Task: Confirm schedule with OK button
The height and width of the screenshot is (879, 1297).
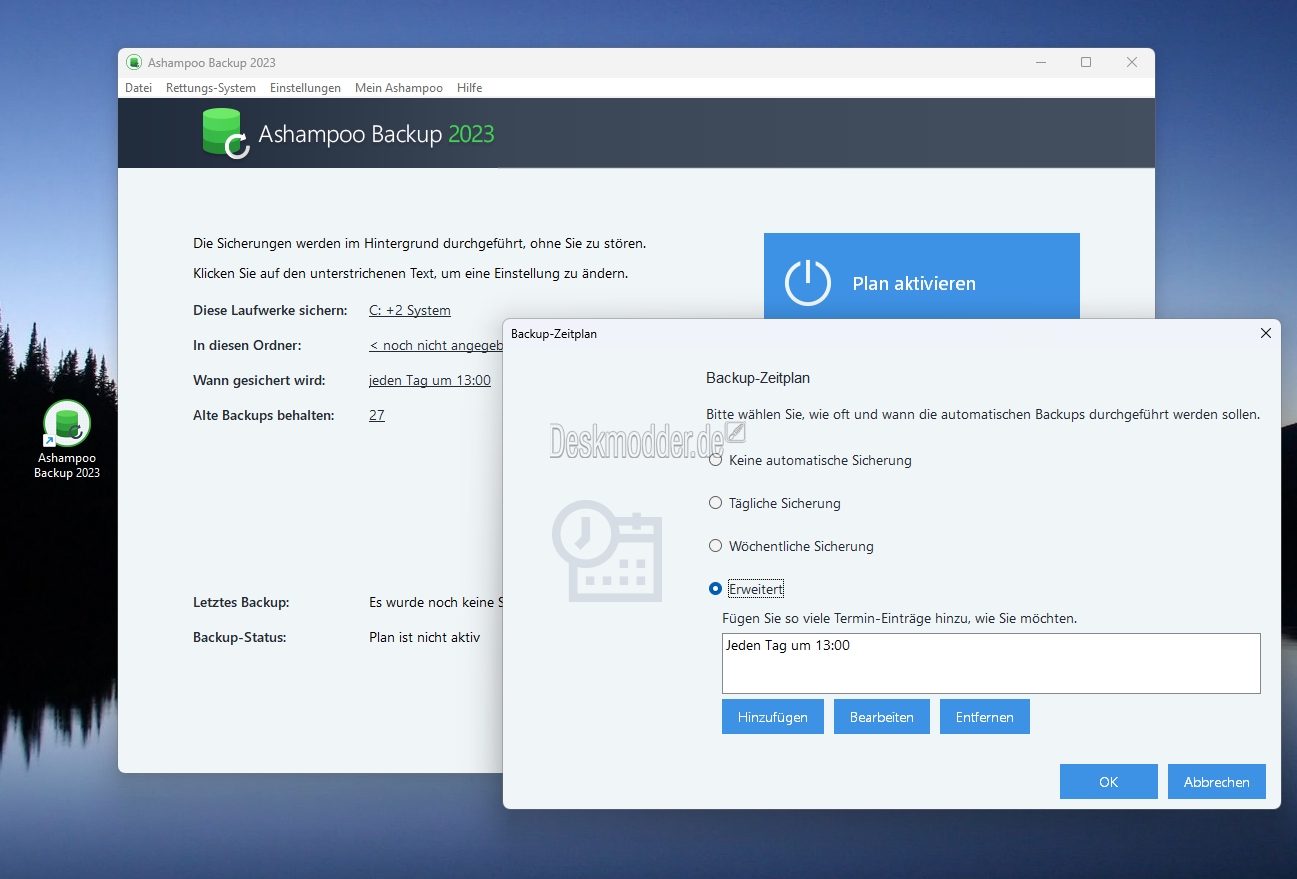Action: tap(1109, 782)
